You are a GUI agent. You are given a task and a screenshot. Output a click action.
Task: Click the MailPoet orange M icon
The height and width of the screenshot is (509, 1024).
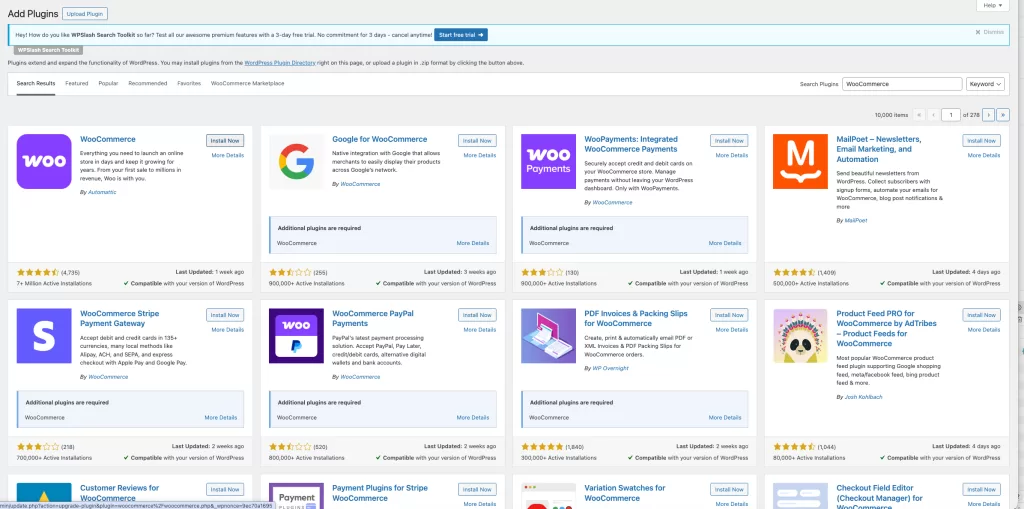(x=800, y=161)
